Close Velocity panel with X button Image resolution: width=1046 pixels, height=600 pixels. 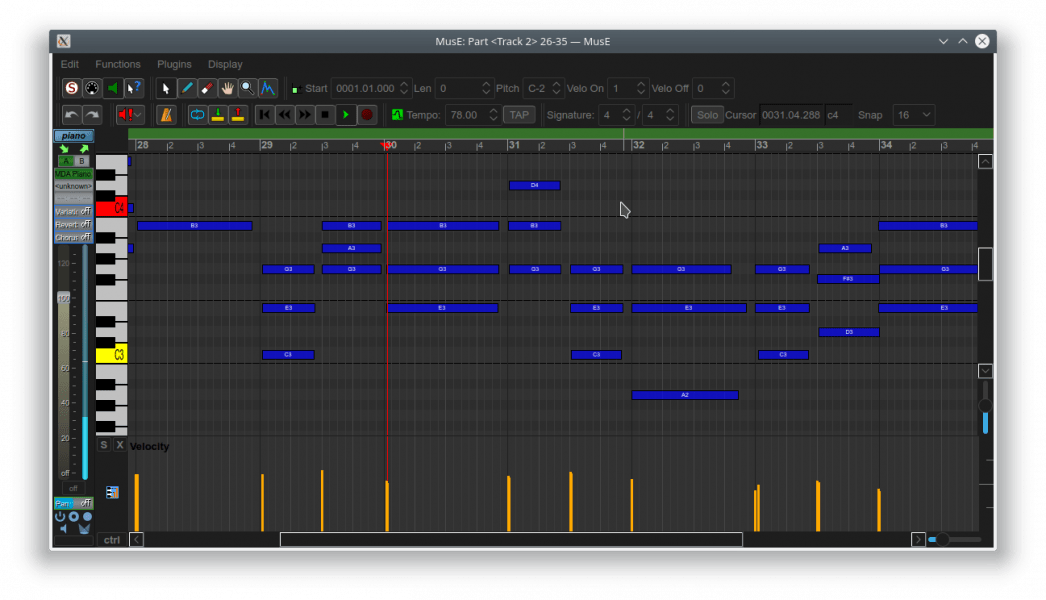tap(119, 444)
